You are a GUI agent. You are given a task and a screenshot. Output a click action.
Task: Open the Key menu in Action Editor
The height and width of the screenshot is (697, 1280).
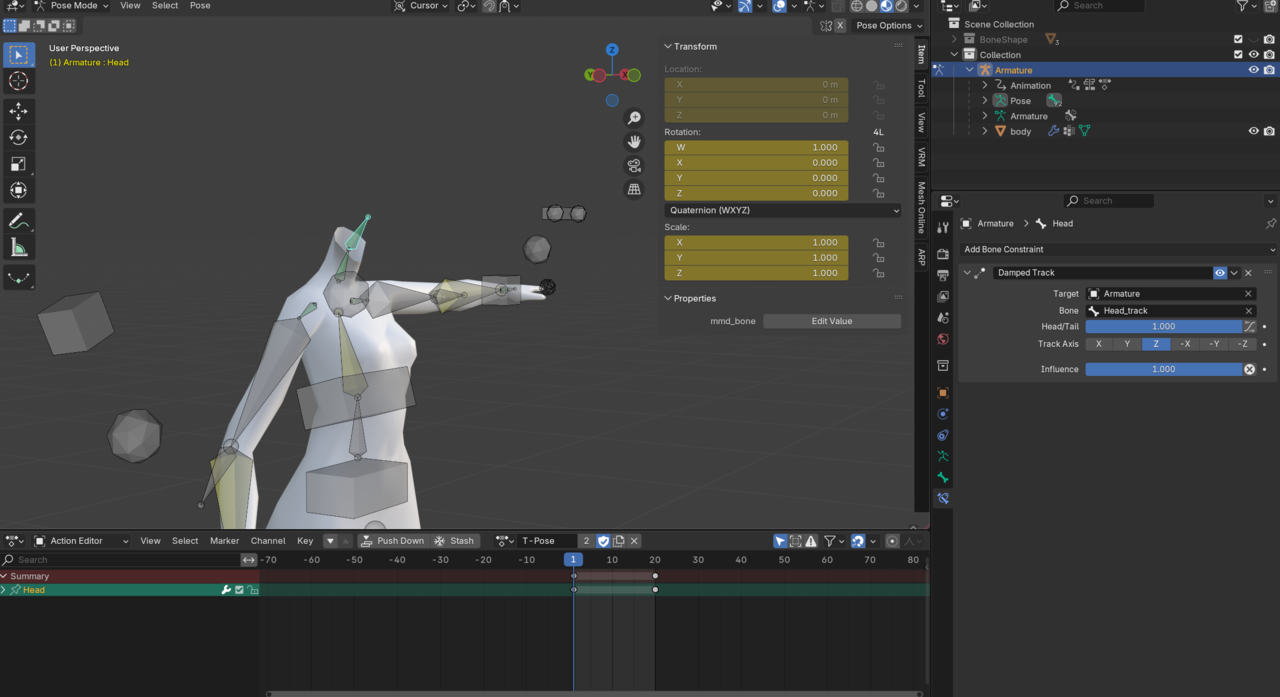(305, 541)
